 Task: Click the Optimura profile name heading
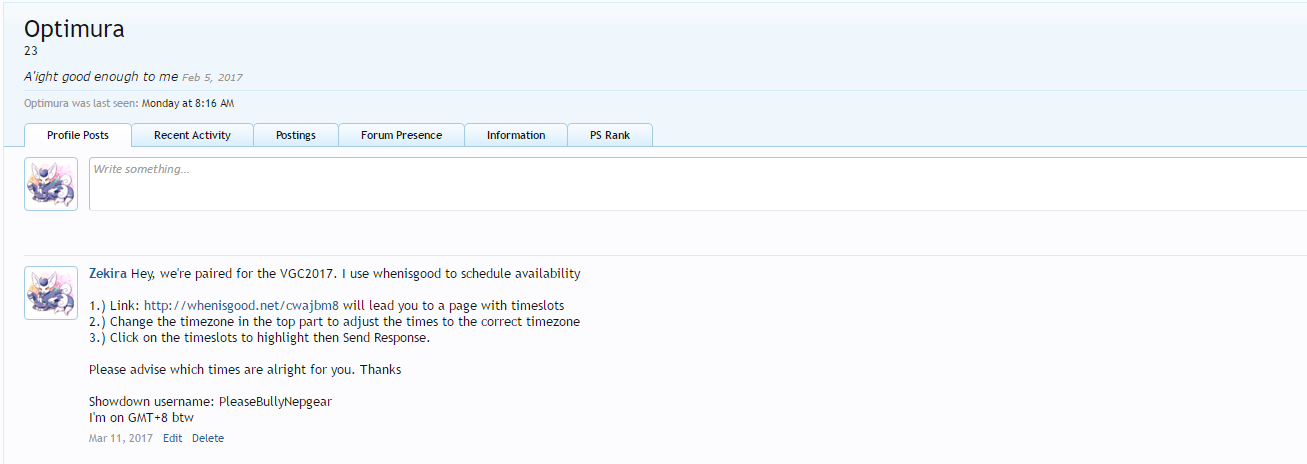pyautogui.click(x=74, y=29)
